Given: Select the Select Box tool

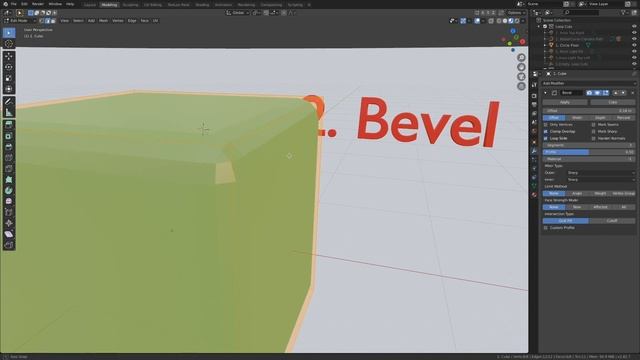Looking at the screenshot, I should click(x=9, y=33).
